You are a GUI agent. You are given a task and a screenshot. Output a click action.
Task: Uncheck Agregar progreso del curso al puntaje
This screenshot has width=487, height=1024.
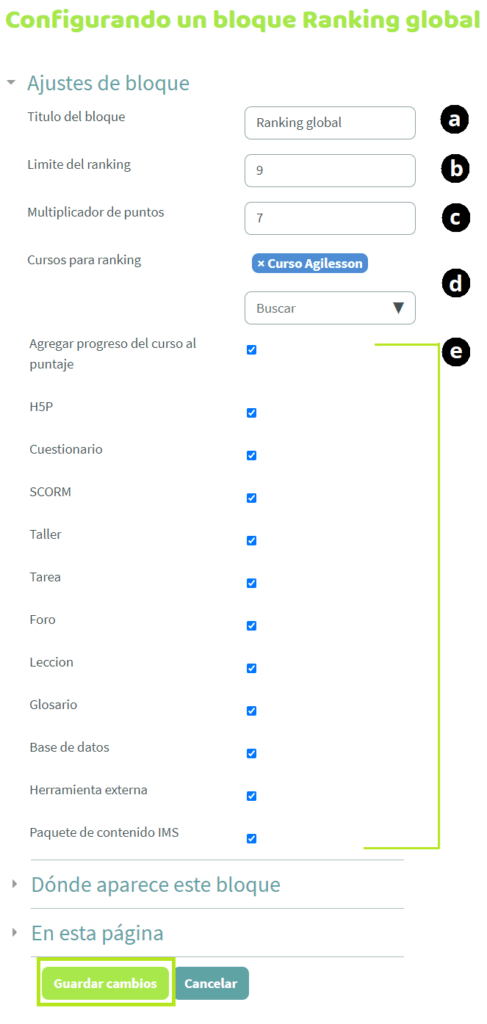(251, 350)
